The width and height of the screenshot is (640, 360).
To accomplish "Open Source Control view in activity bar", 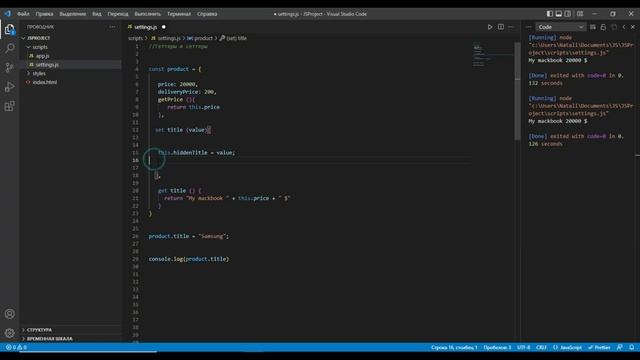I will coord(9,67).
